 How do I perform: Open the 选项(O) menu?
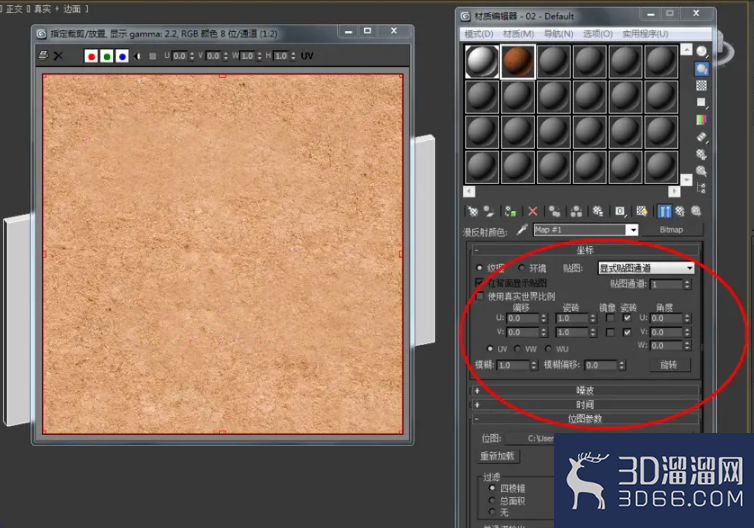[598, 34]
